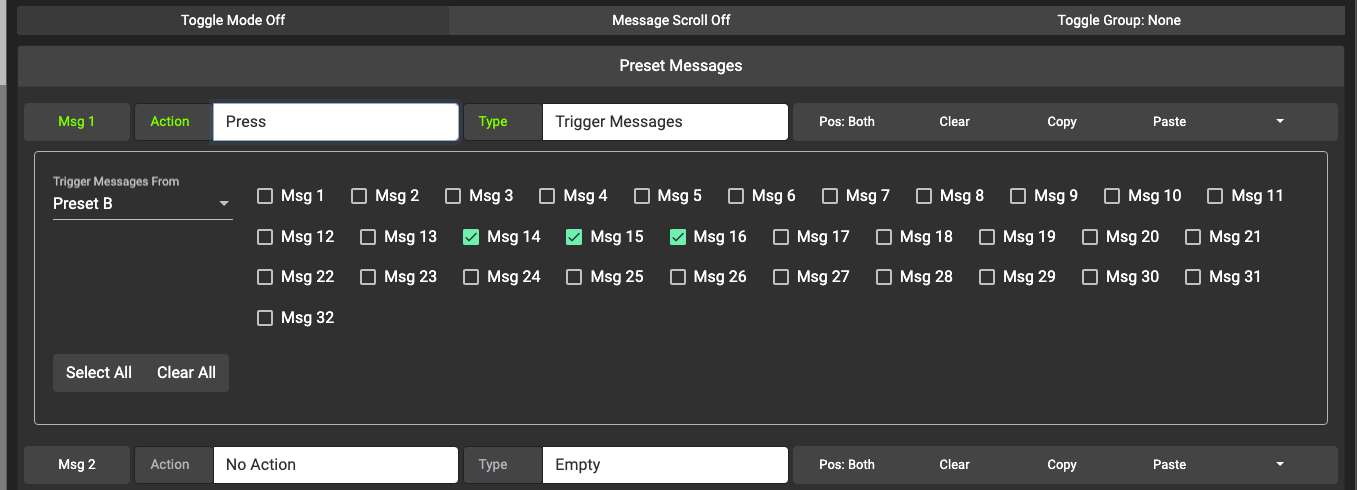
Task: Click Paste in Msg 2 row
Action: pos(1169,465)
